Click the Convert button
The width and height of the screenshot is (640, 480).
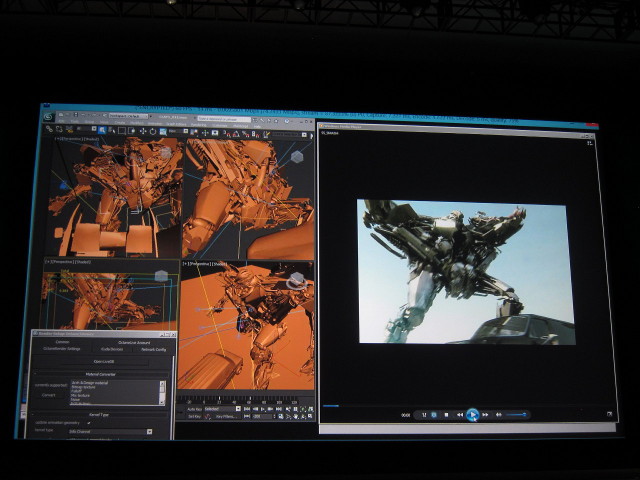click(49, 395)
